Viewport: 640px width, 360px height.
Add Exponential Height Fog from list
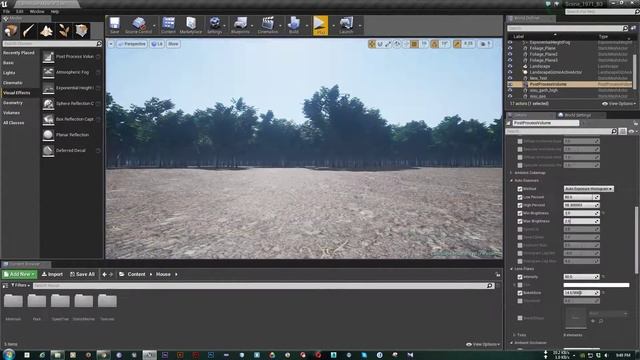click(71, 88)
